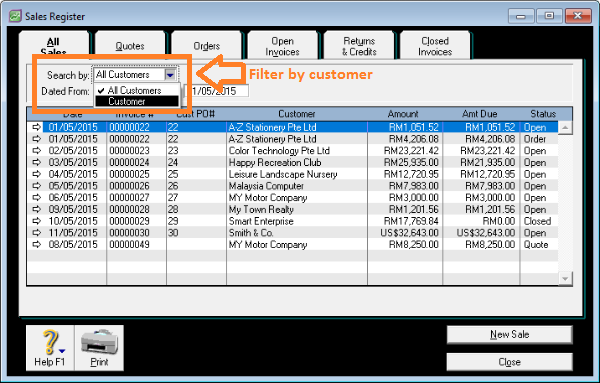Open arrow for 04/05/2015 Leisure Landscape row
Viewport: 600px width, 383px height.
pos(36,174)
